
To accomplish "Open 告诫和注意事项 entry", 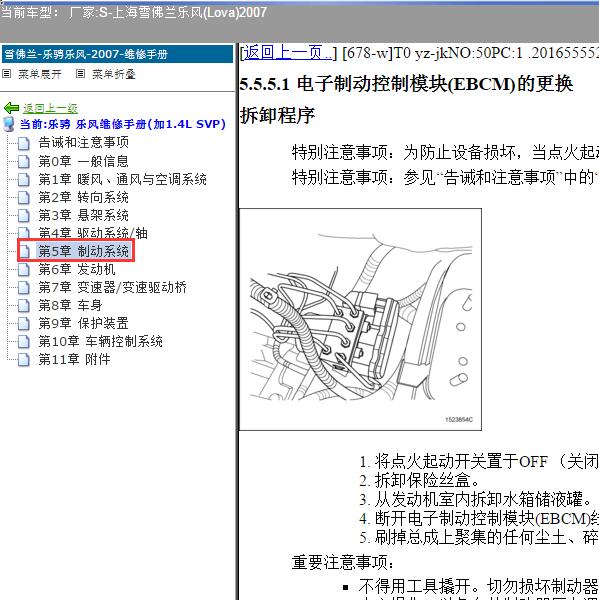I will click(83, 142).
